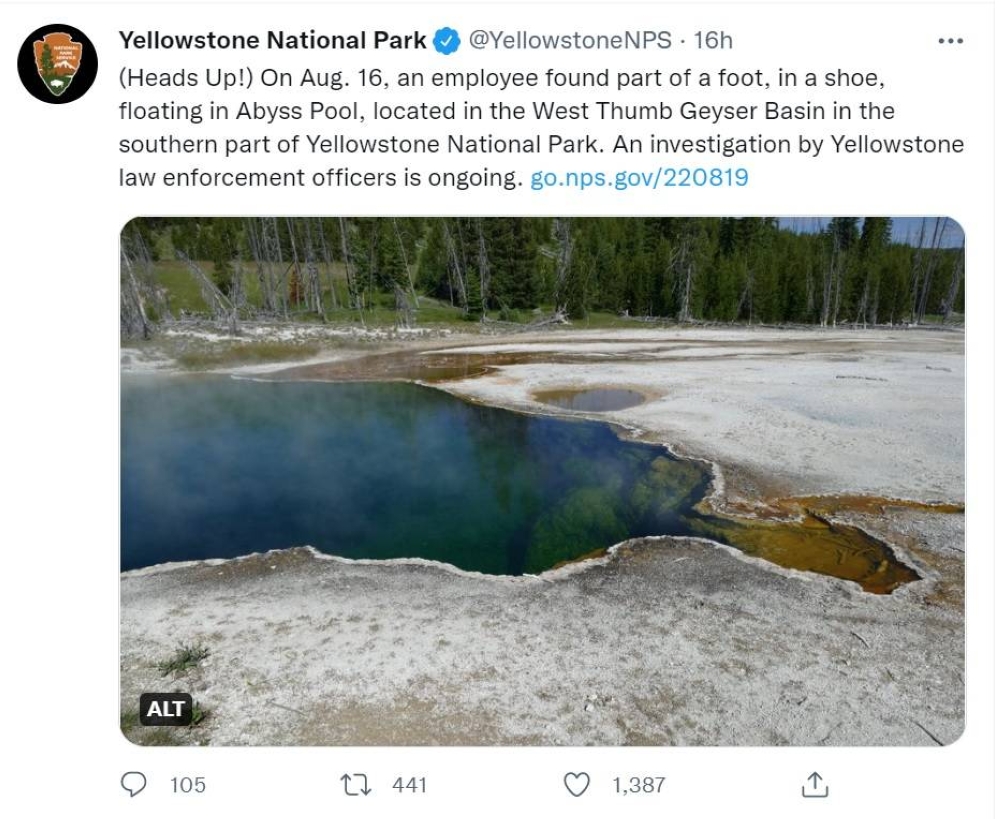Screen dimensions: 1000x819
Task: View the image ALT text description
Action: [166, 710]
